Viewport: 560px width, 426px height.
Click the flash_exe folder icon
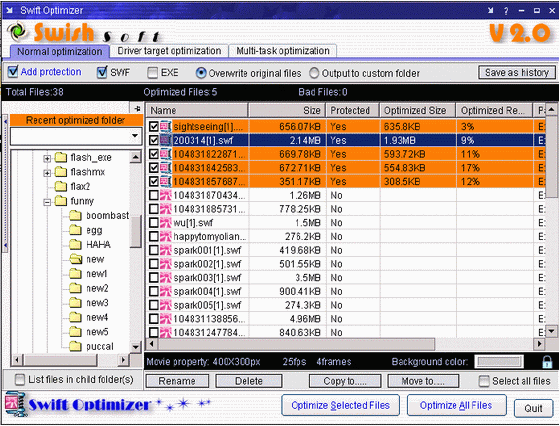[61, 157]
